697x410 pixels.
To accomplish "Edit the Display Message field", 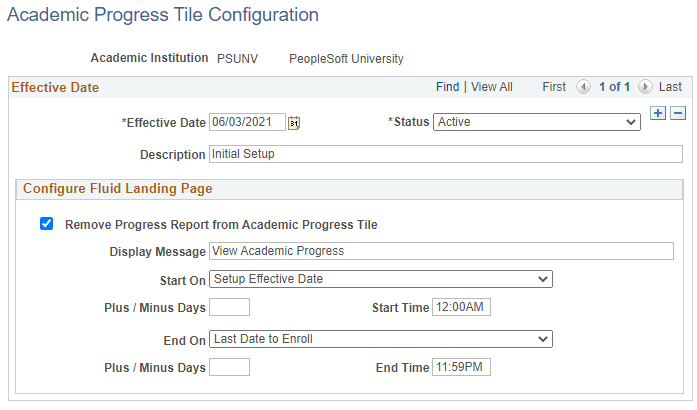I will point(441,251).
